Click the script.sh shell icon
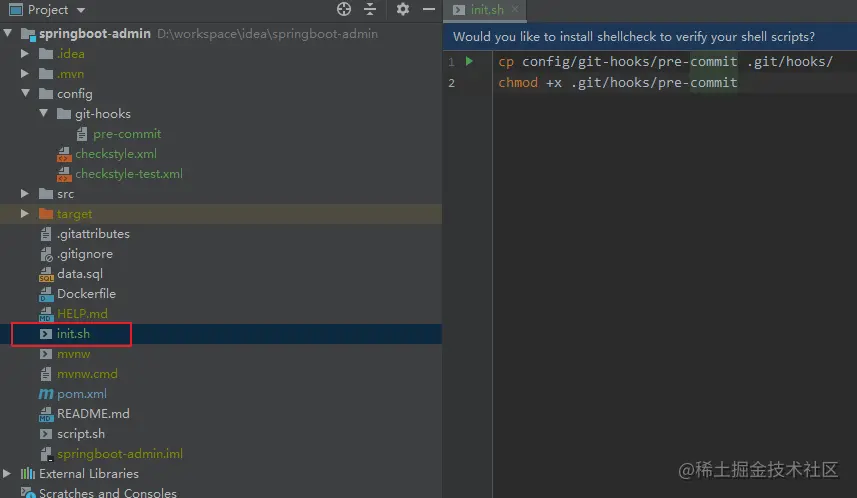 pos(46,434)
